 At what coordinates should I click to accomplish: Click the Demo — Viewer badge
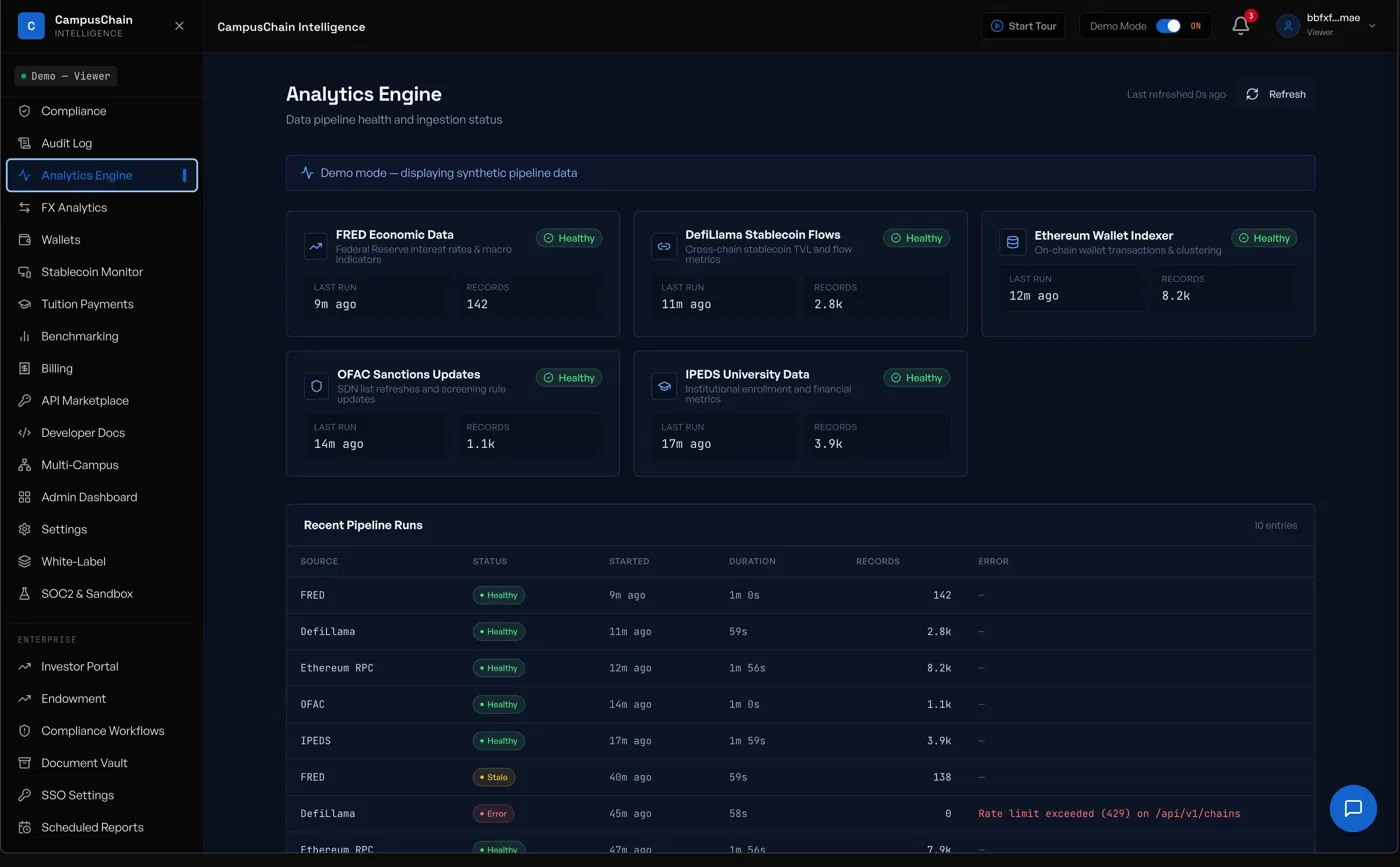click(x=66, y=76)
